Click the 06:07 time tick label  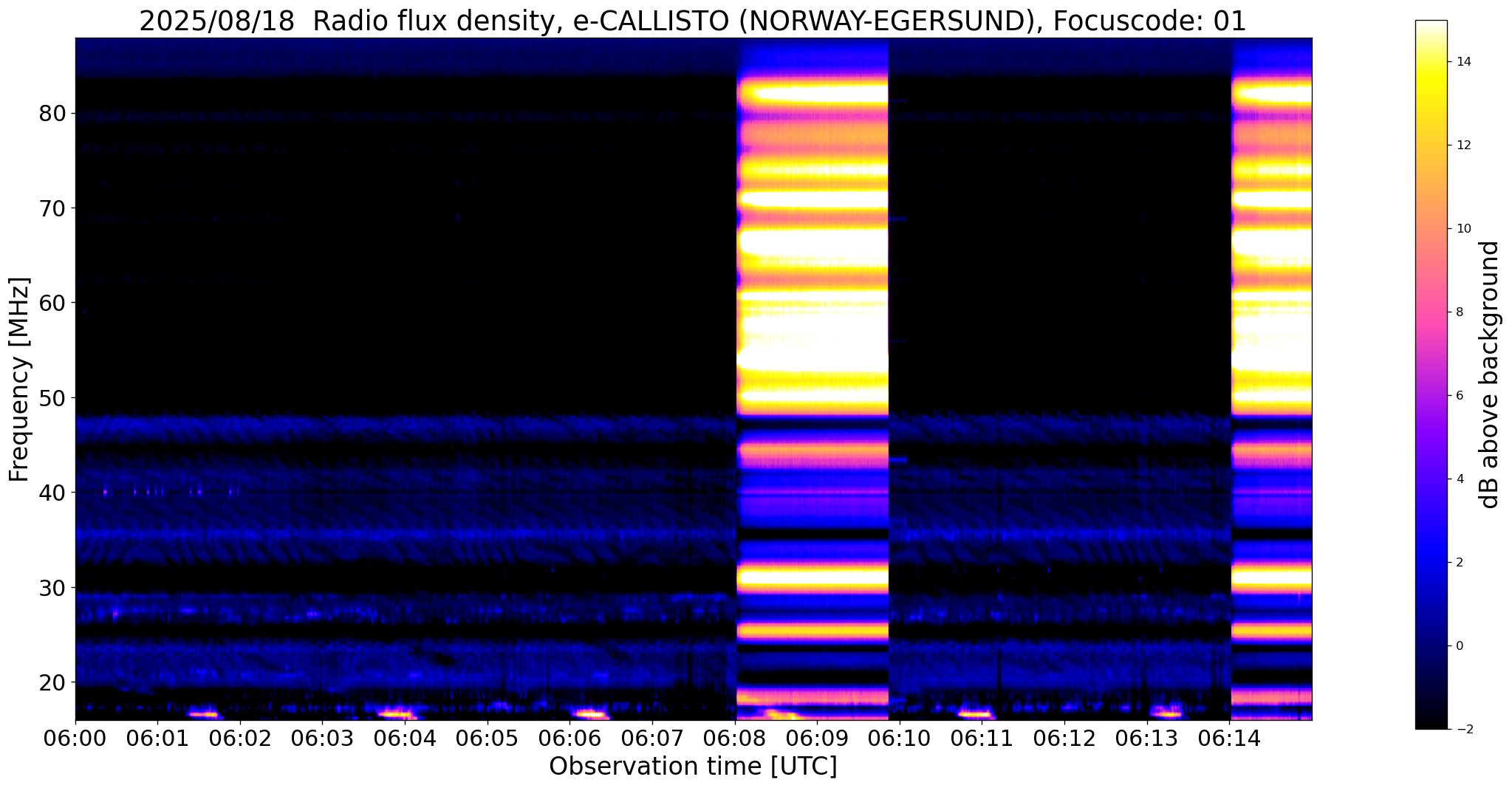(x=652, y=739)
